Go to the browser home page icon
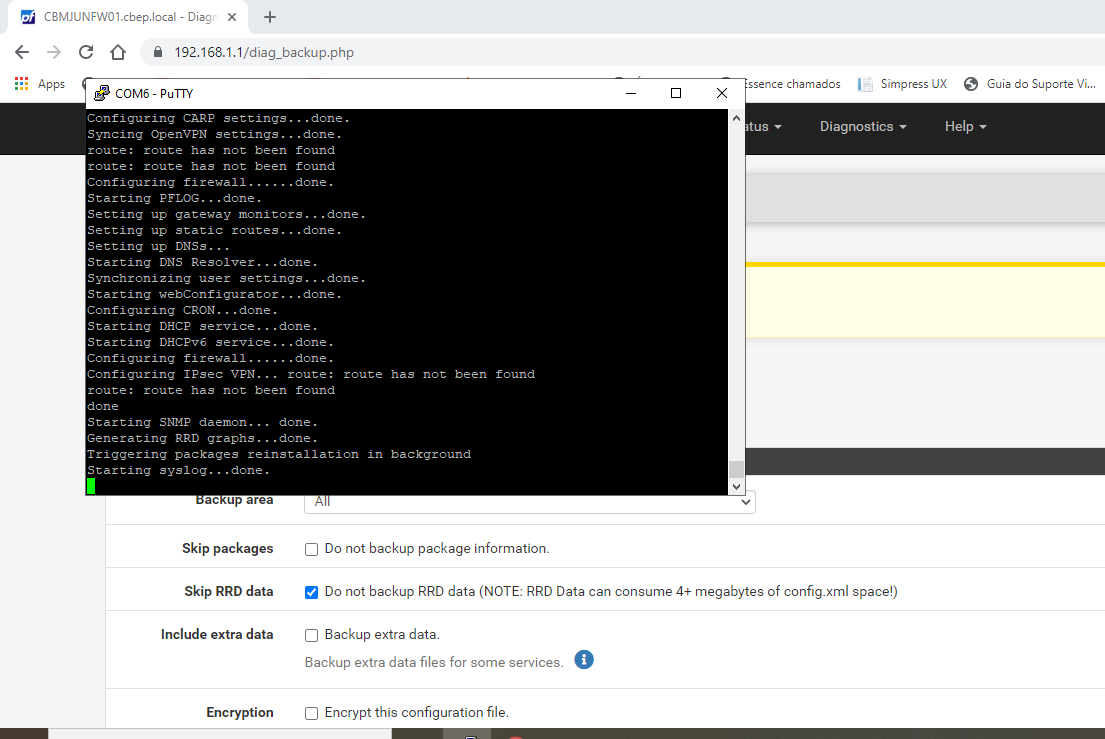The image size is (1105, 739). click(118, 52)
